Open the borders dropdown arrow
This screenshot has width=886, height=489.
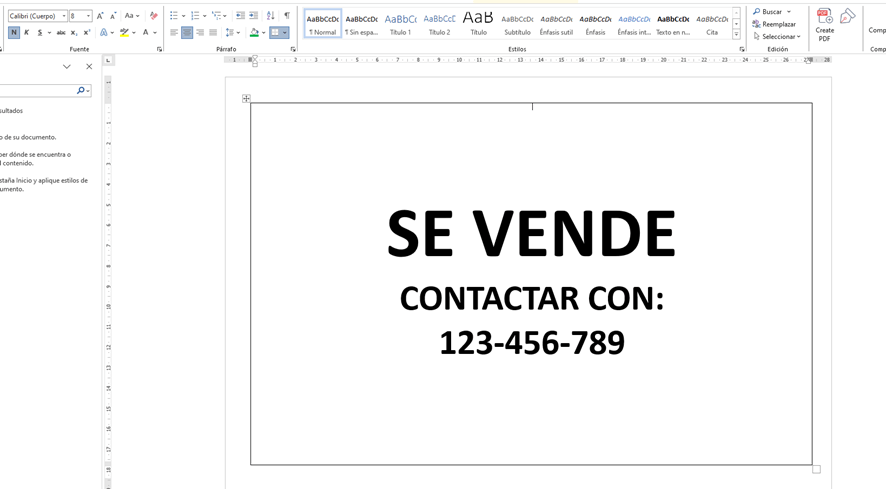click(284, 33)
